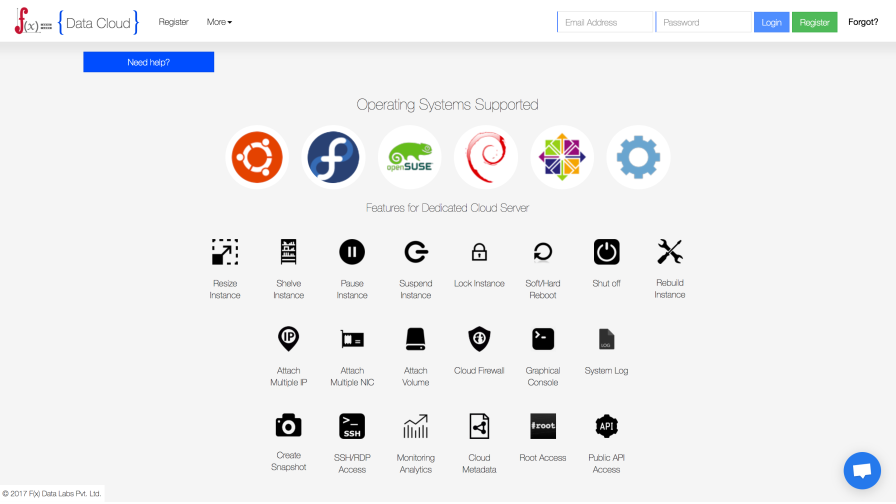This screenshot has height=504, width=896.
Task: Select the Attach Multiple IP icon
Action: tap(289, 339)
